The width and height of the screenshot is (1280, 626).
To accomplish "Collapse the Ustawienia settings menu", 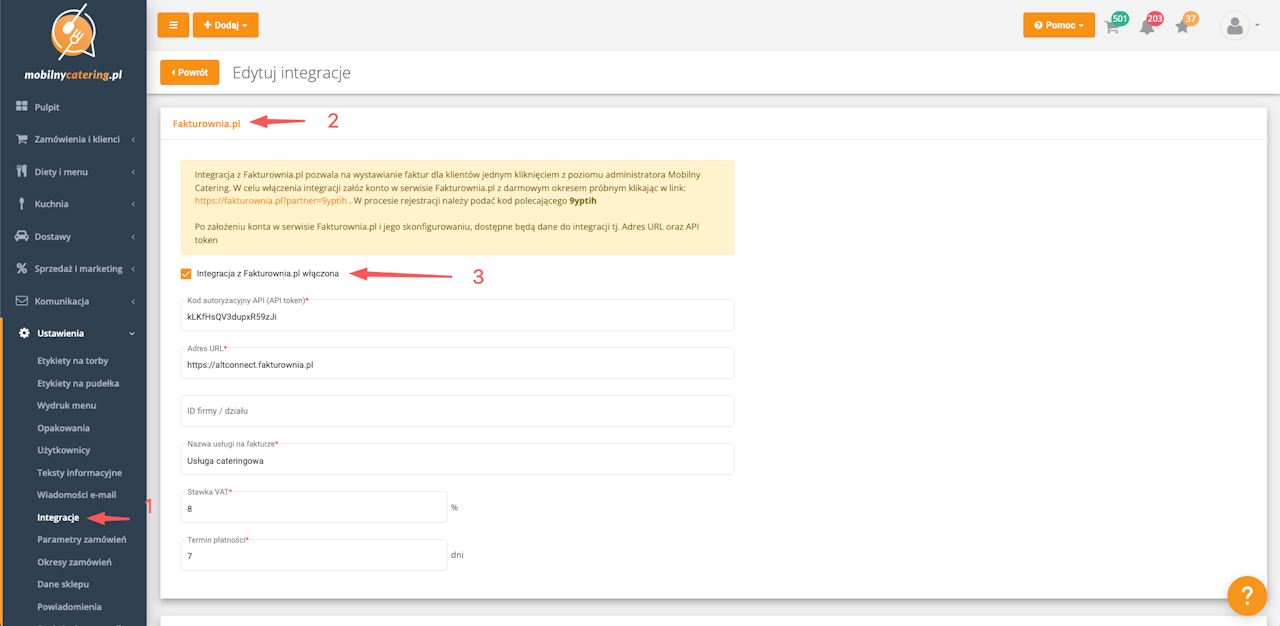I will (60, 333).
